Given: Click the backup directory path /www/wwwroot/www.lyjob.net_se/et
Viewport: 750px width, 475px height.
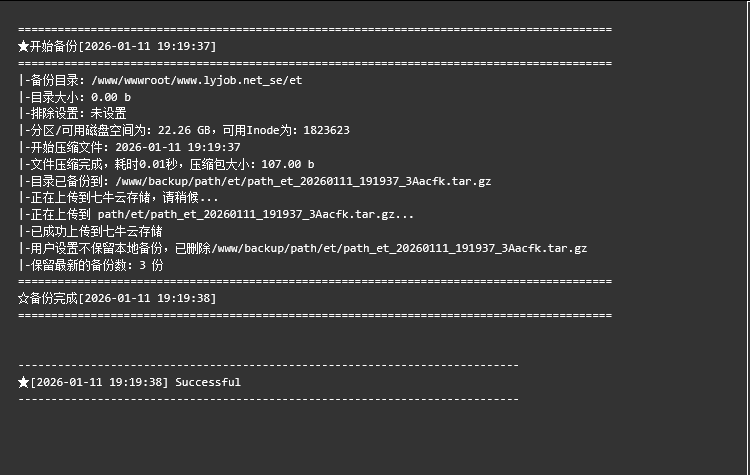Looking at the screenshot, I should pos(196,80).
